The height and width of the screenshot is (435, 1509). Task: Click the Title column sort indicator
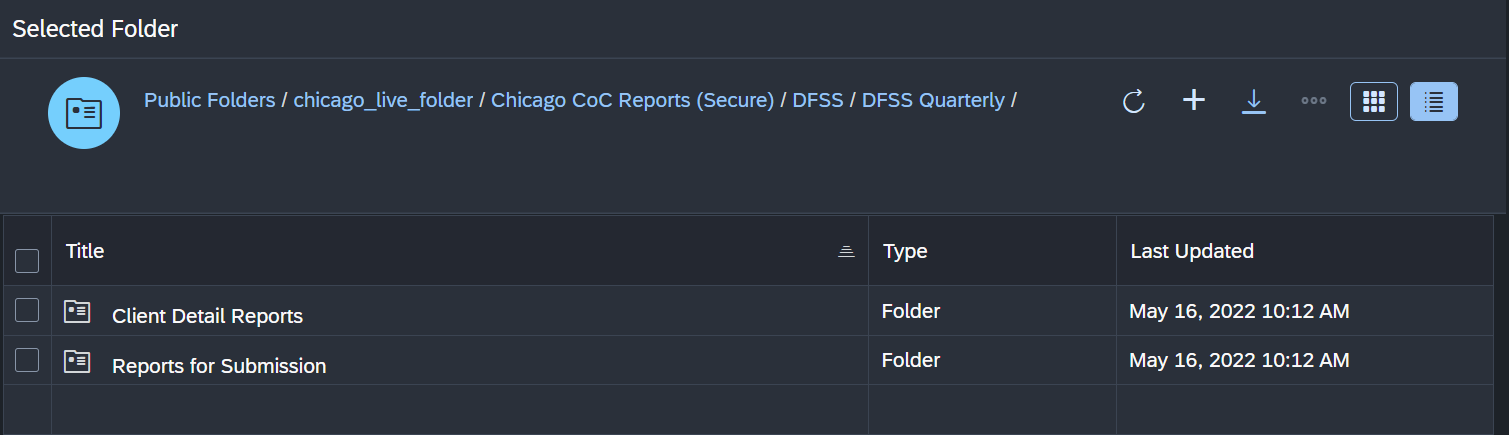pos(846,252)
